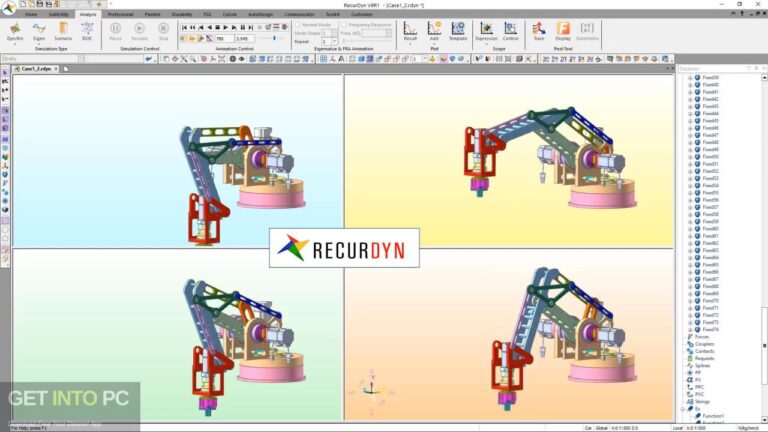This screenshot has width=768, height=432.
Task: Open the Repeat count dropdown
Action: tap(335, 42)
